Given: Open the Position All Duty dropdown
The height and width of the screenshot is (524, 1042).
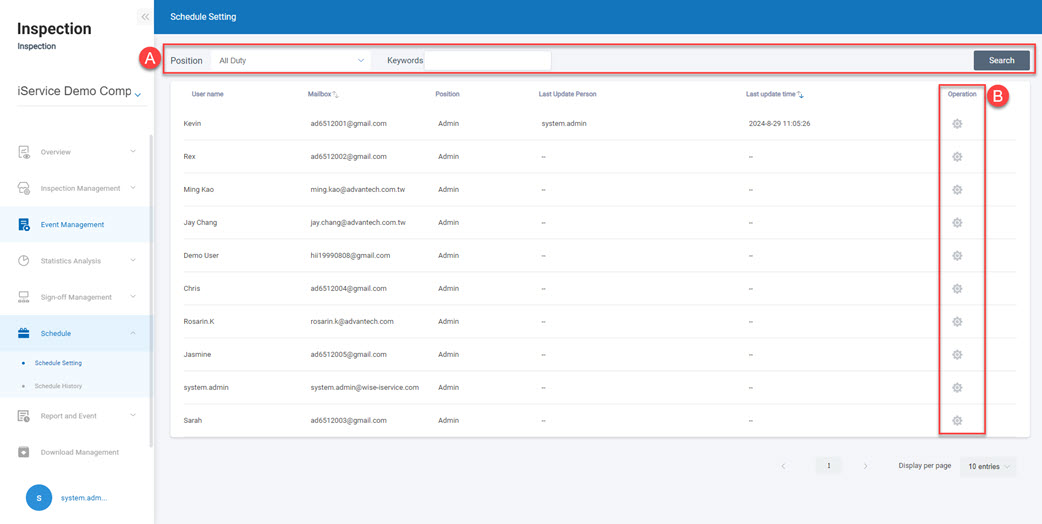Looking at the screenshot, I should click(290, 61).
